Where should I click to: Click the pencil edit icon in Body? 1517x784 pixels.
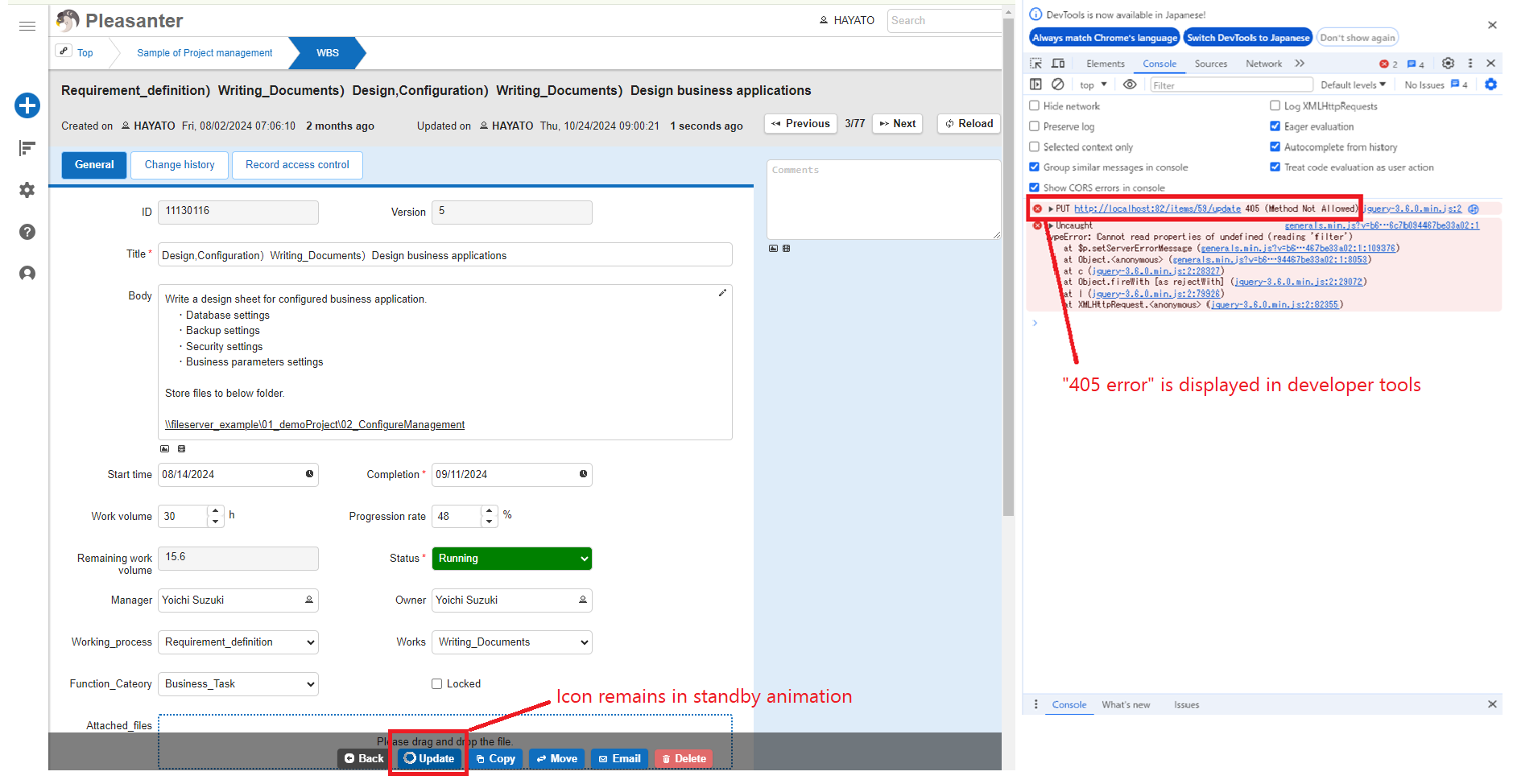[x=722, y=293]
